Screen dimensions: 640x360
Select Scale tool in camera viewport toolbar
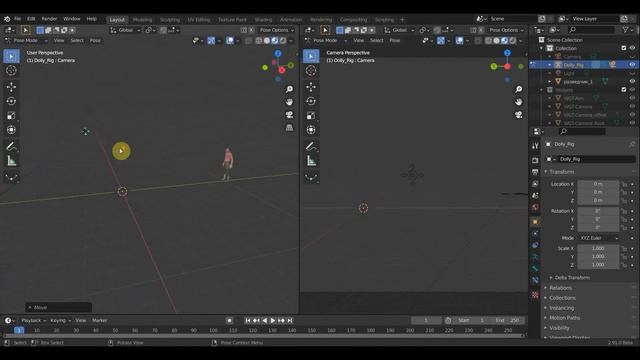click(x=311, y=116)
